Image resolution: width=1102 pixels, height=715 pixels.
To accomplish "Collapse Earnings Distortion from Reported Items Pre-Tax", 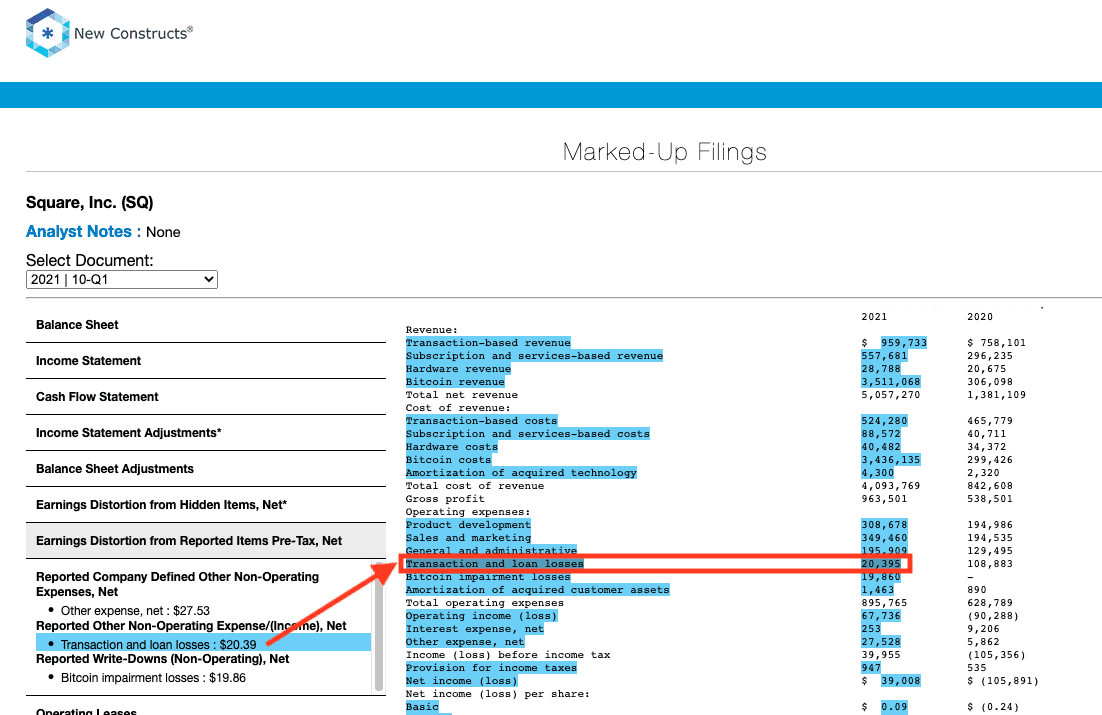I will [206, 541].
